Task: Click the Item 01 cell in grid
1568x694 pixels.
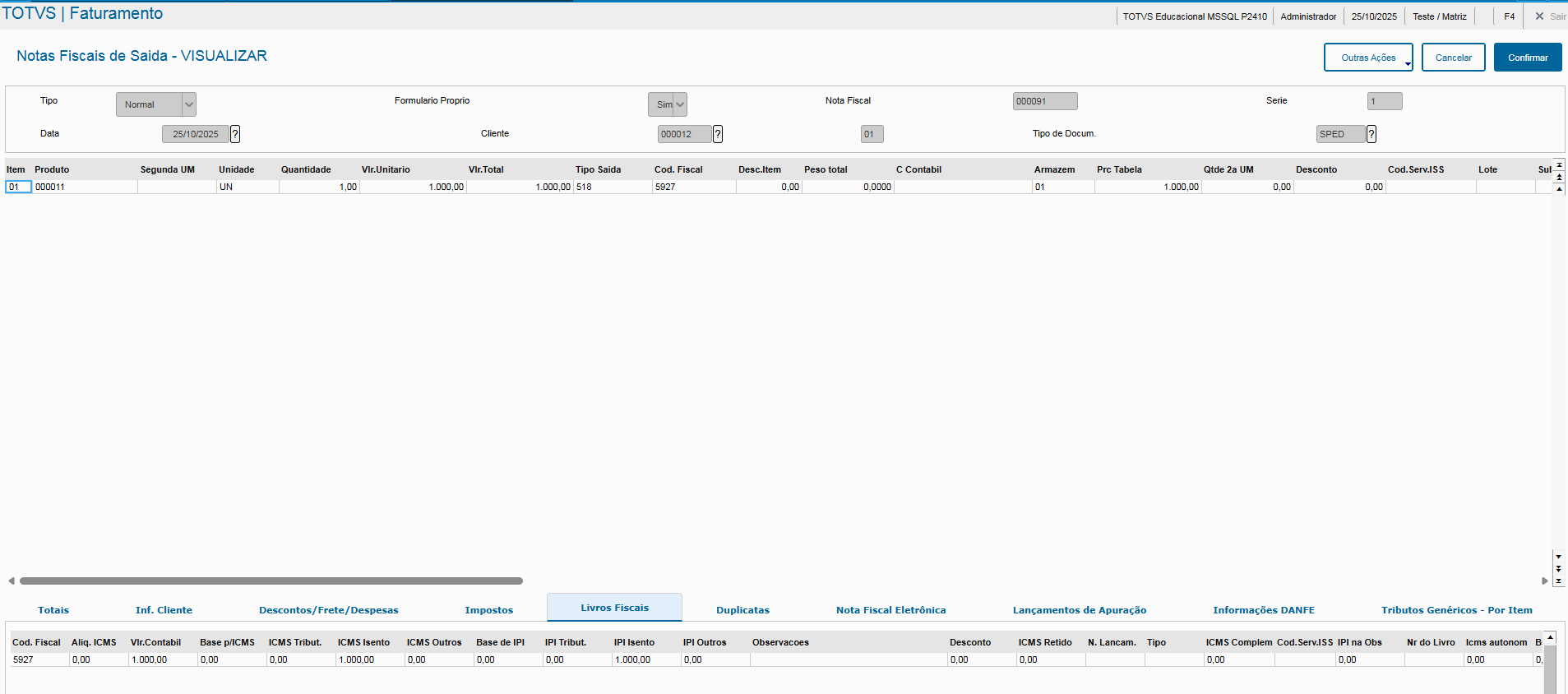Action: 18,187
